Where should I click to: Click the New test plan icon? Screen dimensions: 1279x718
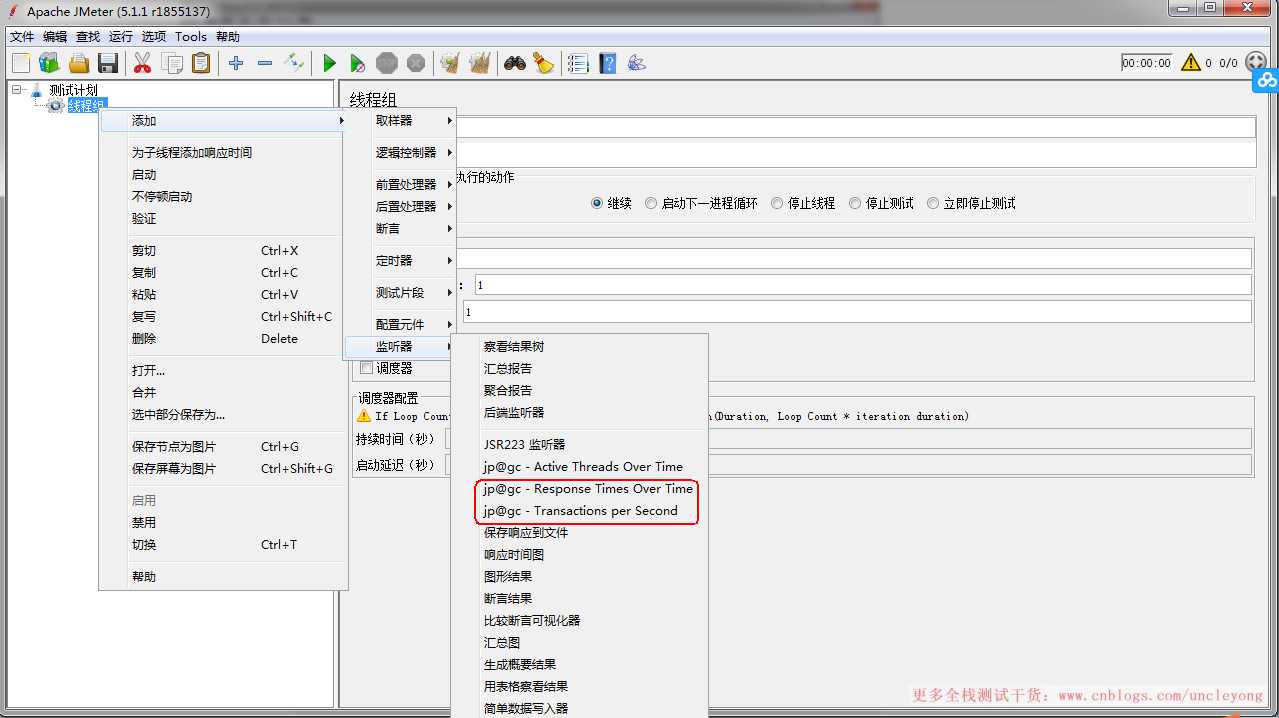click(x=20, y=63)
